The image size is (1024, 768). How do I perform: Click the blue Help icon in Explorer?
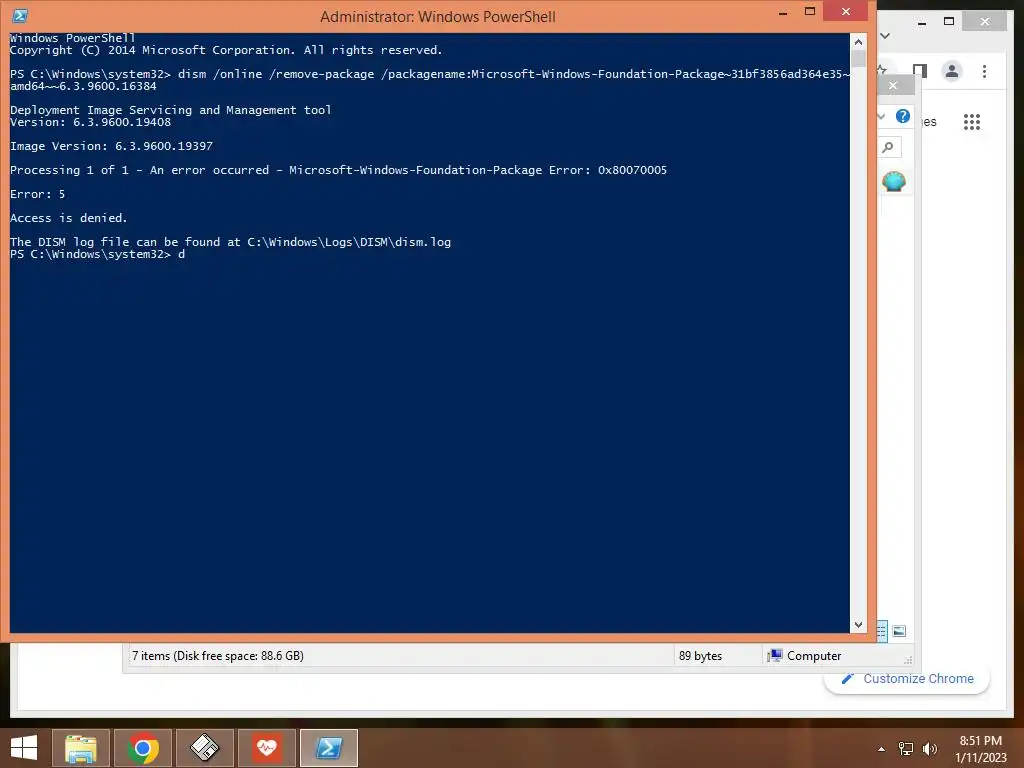coord(903,116)
